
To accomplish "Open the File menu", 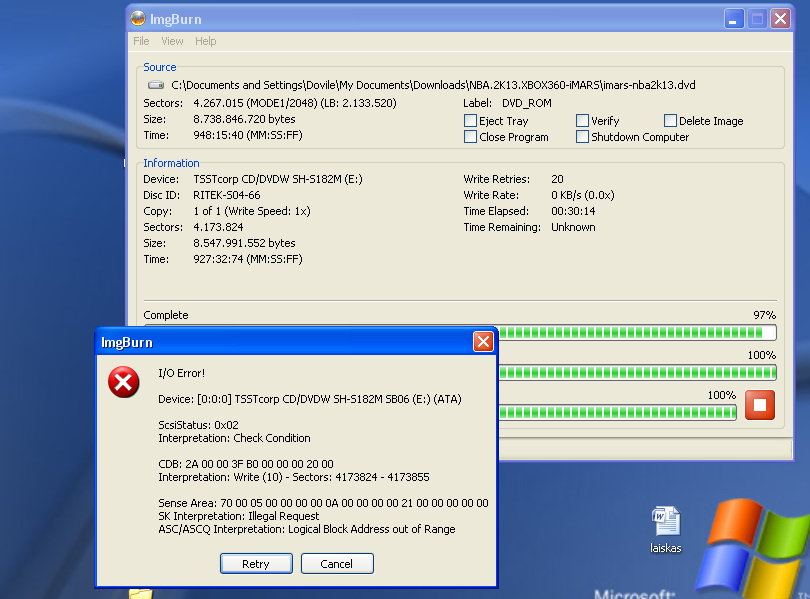I will [x=141, y=41].
